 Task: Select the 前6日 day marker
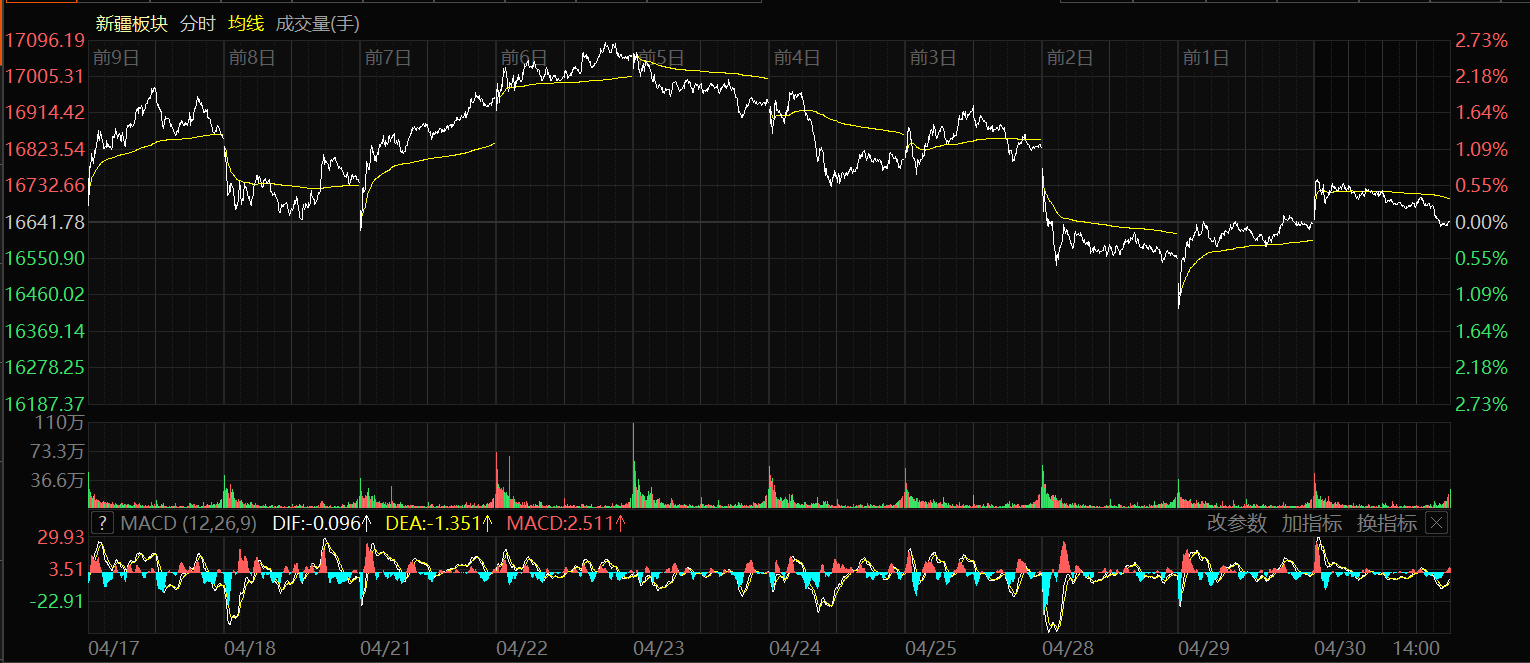click(x=524, y=58)
